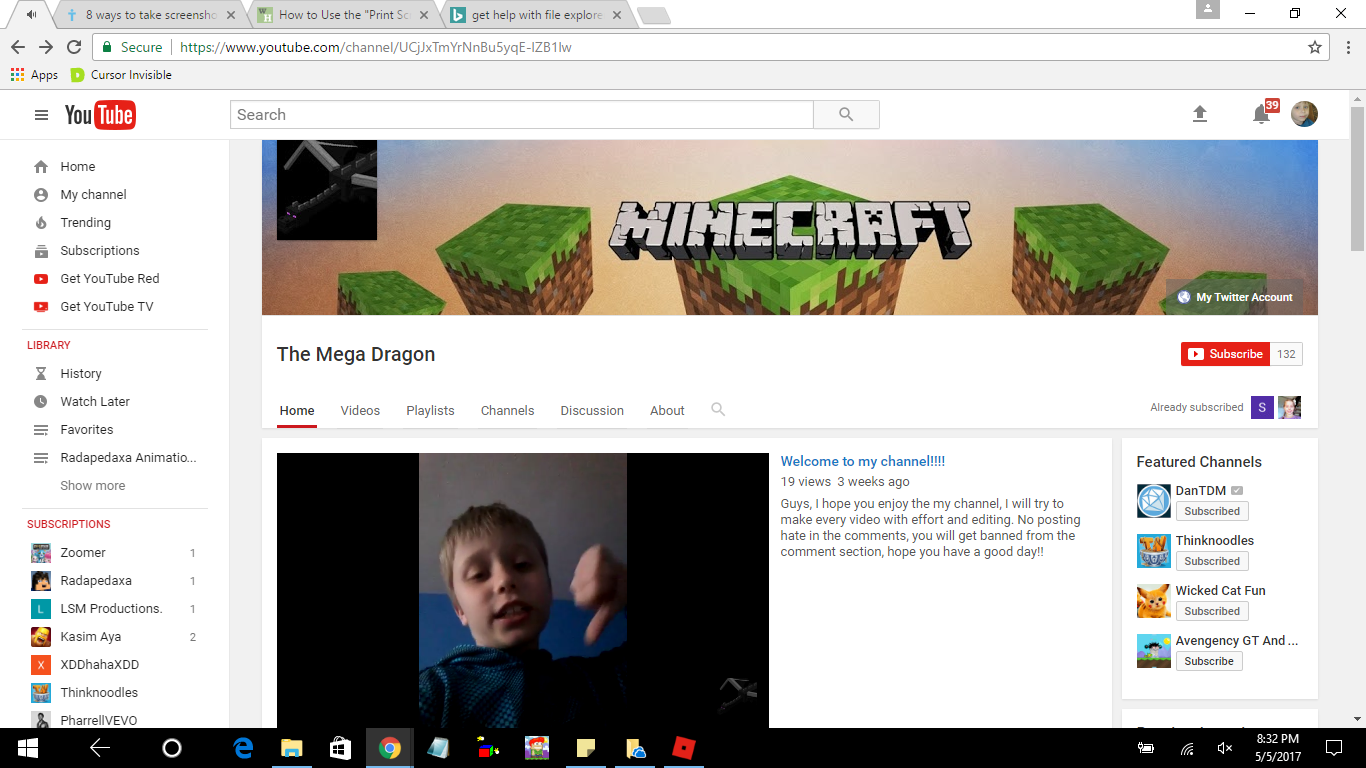Play the featured channel video thumbnail
Image resolution: width=1366 pixels, height=768 pixels.
coord(523,591)
